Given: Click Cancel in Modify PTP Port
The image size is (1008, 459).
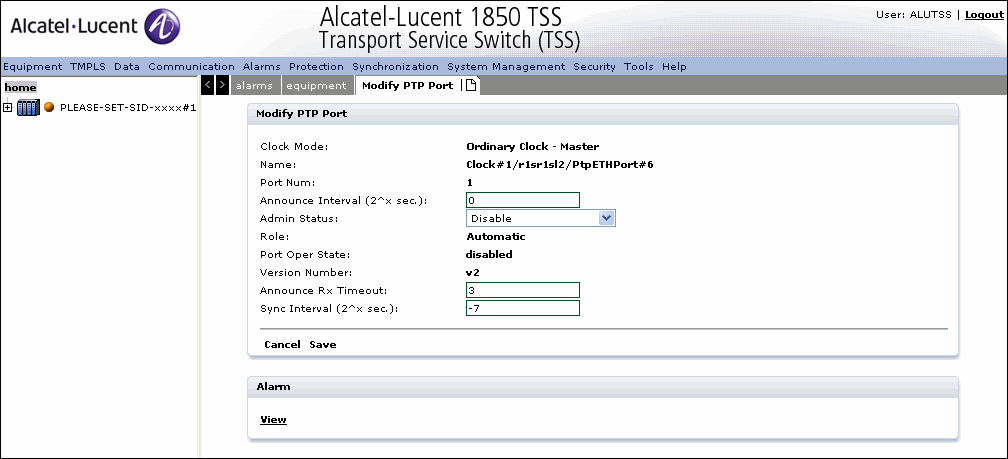Looking at the screenshot, I should (x=282, y=345).
